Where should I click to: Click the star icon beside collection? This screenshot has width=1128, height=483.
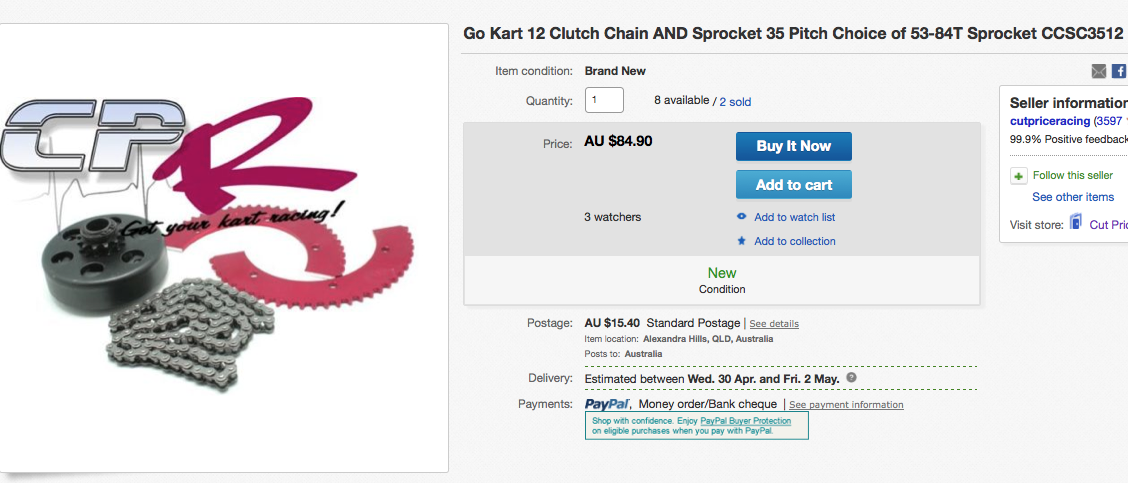[x=741, y=241]
